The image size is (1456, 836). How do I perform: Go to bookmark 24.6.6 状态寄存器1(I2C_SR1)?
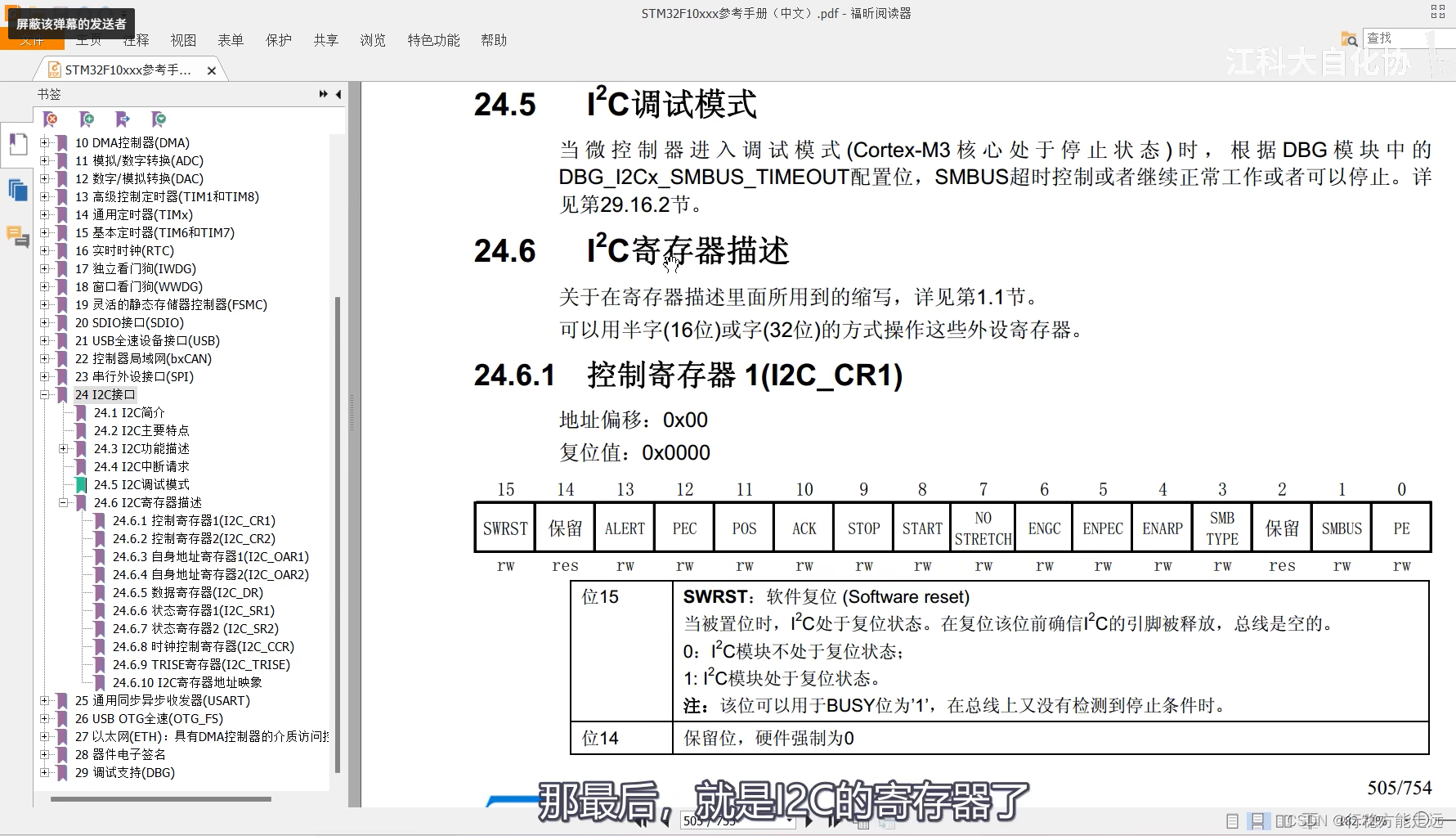194,610
